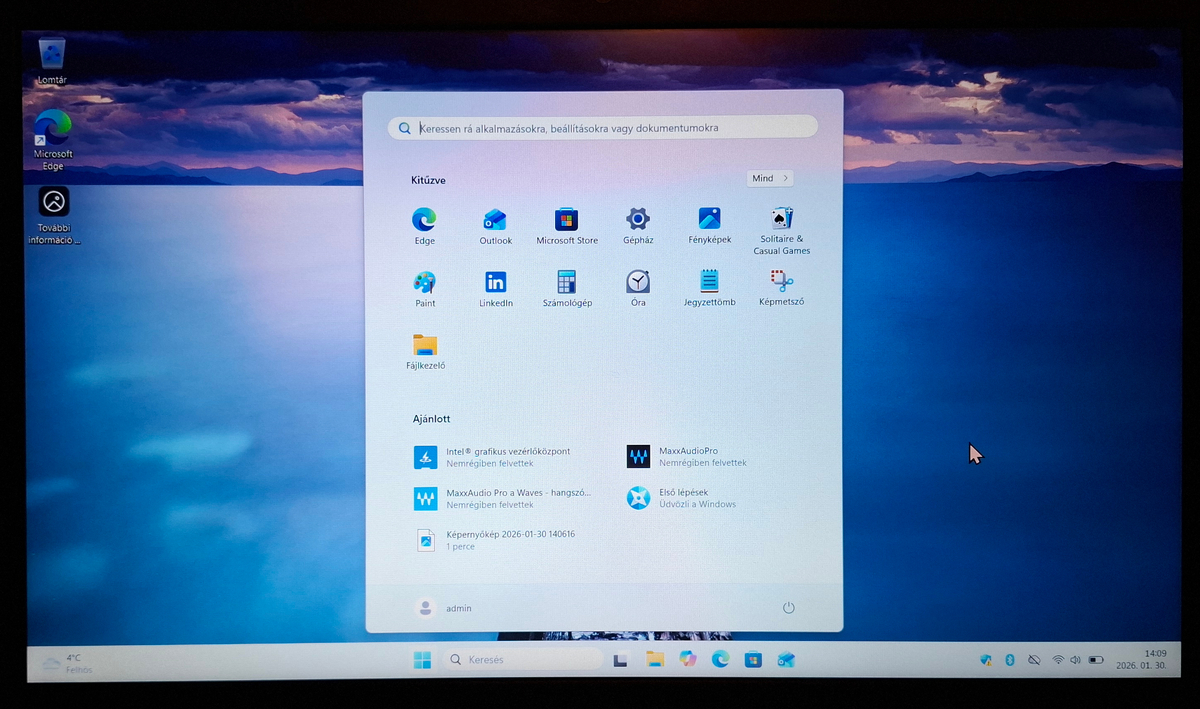
Task: Click Start menu search field
Action: tap(603, 128)
